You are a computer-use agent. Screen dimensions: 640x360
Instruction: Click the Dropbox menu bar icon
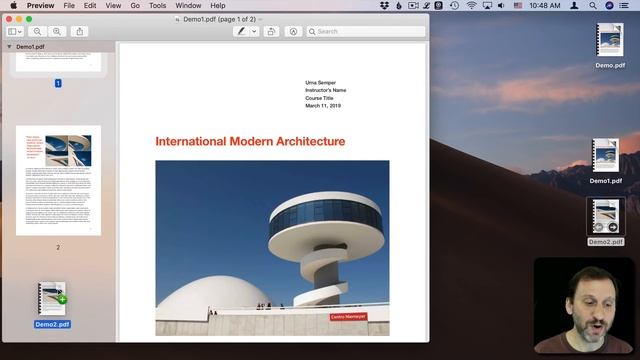384,5
